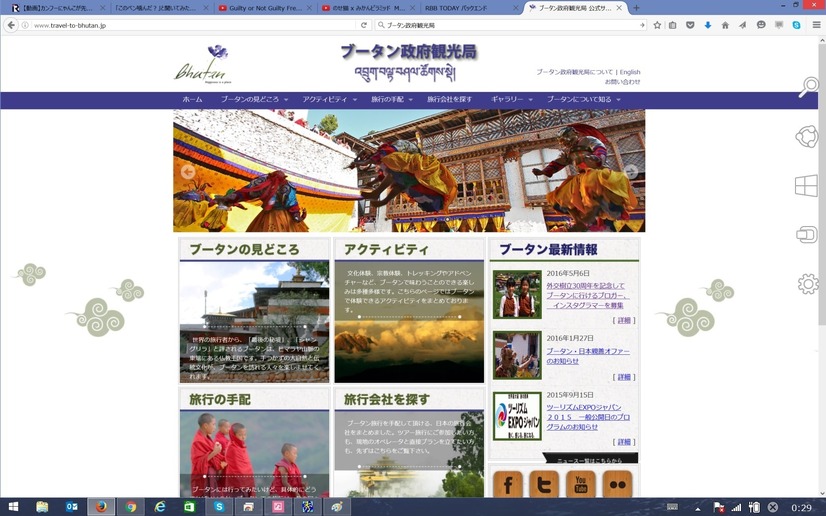Open ブータン政府観光局について link

575,72
